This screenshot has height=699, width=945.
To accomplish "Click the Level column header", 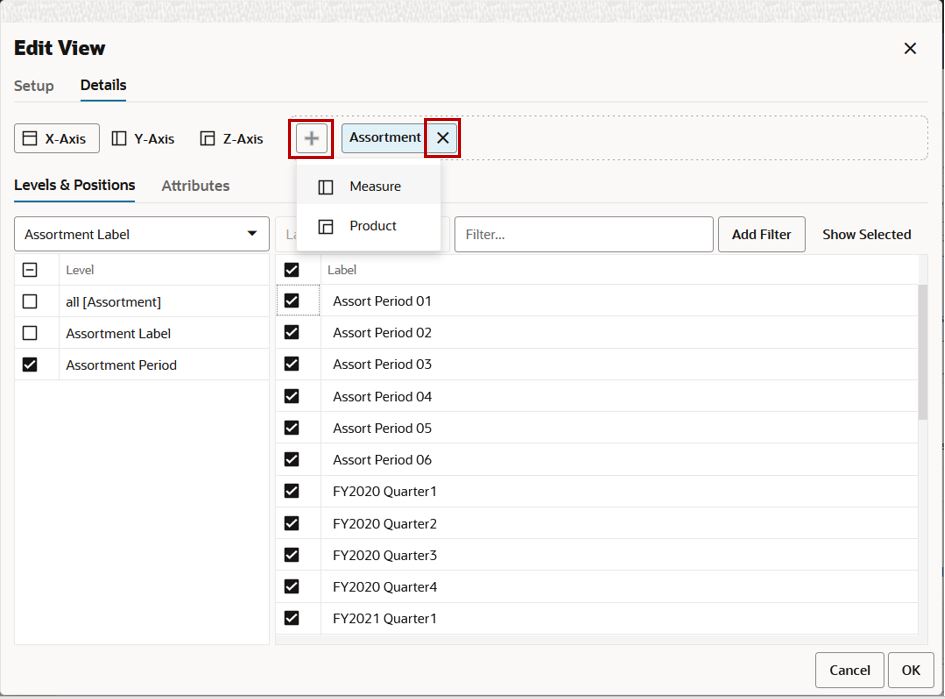I will pos(80,270).
